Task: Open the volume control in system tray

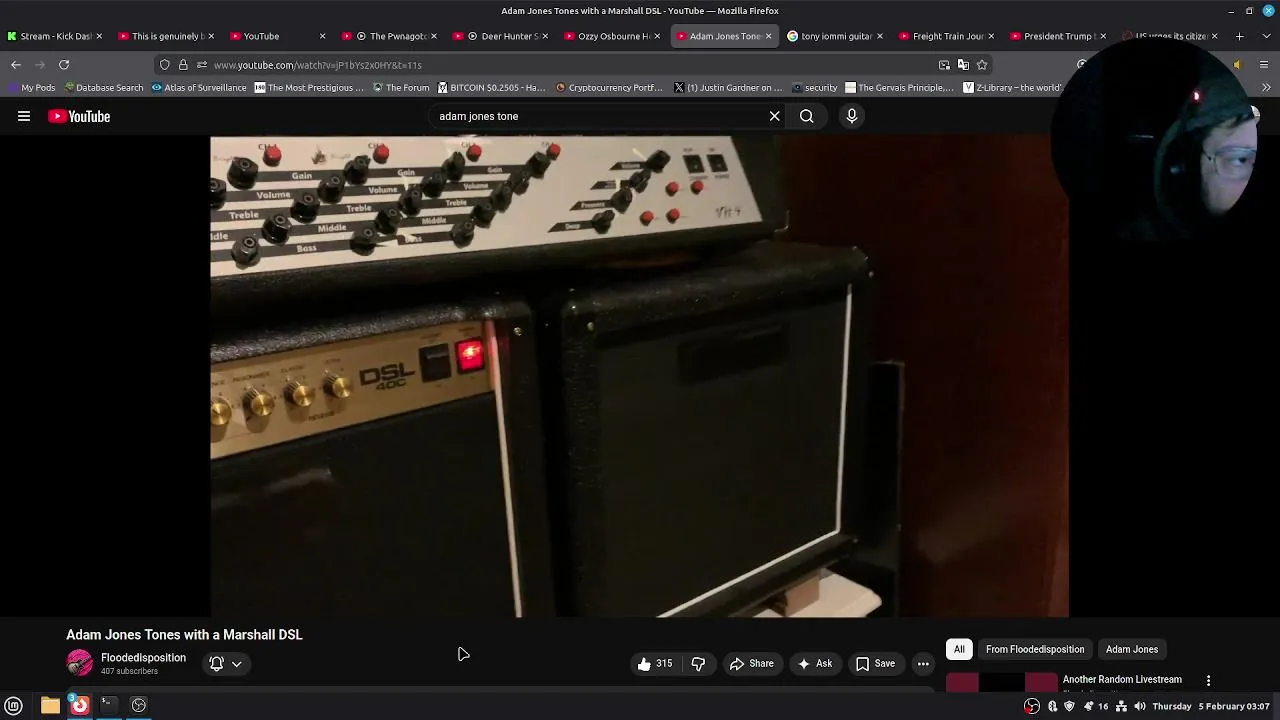Action: (x=1140, y=706)
